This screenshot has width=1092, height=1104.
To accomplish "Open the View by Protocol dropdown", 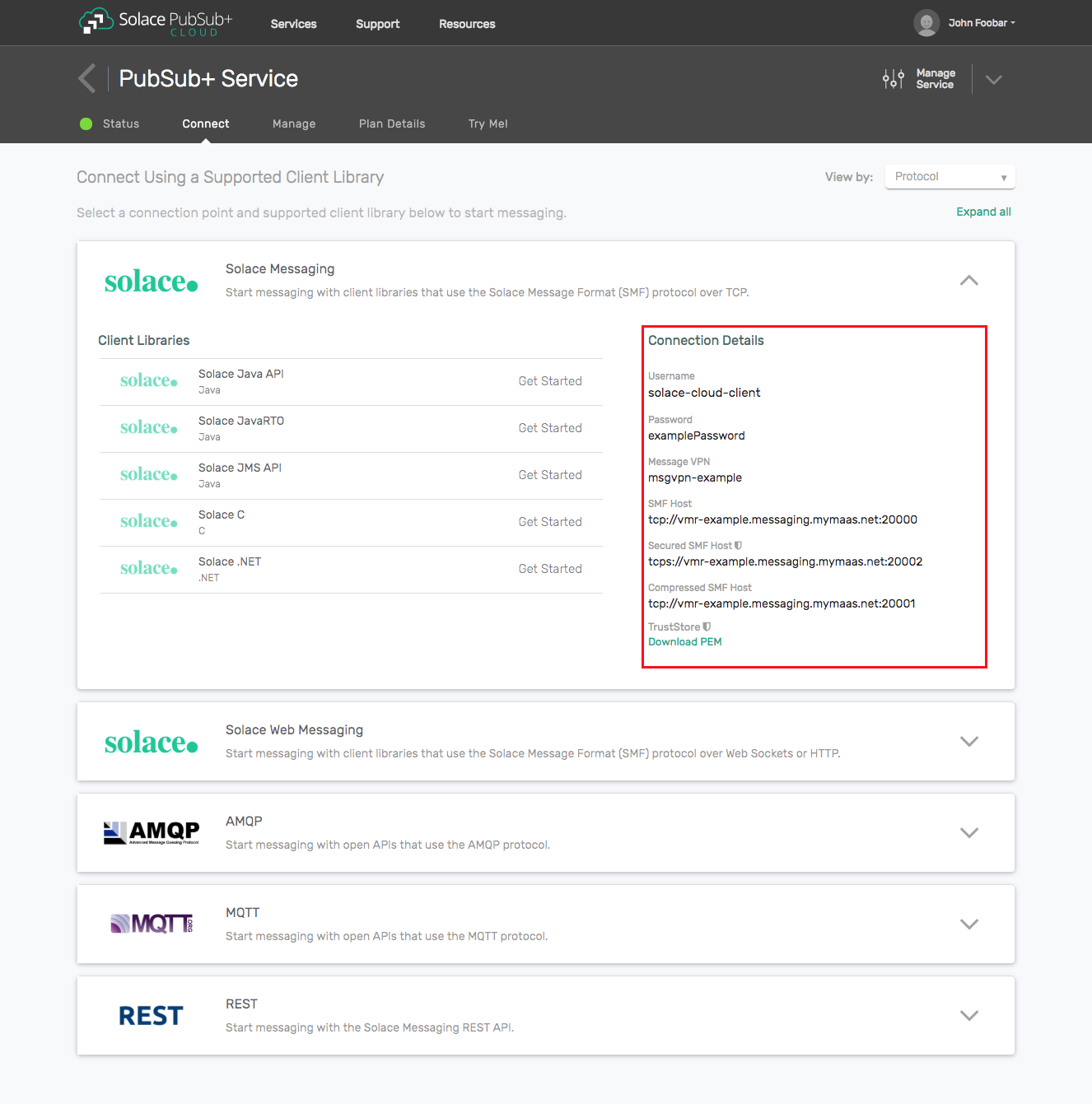I will 950,177.
